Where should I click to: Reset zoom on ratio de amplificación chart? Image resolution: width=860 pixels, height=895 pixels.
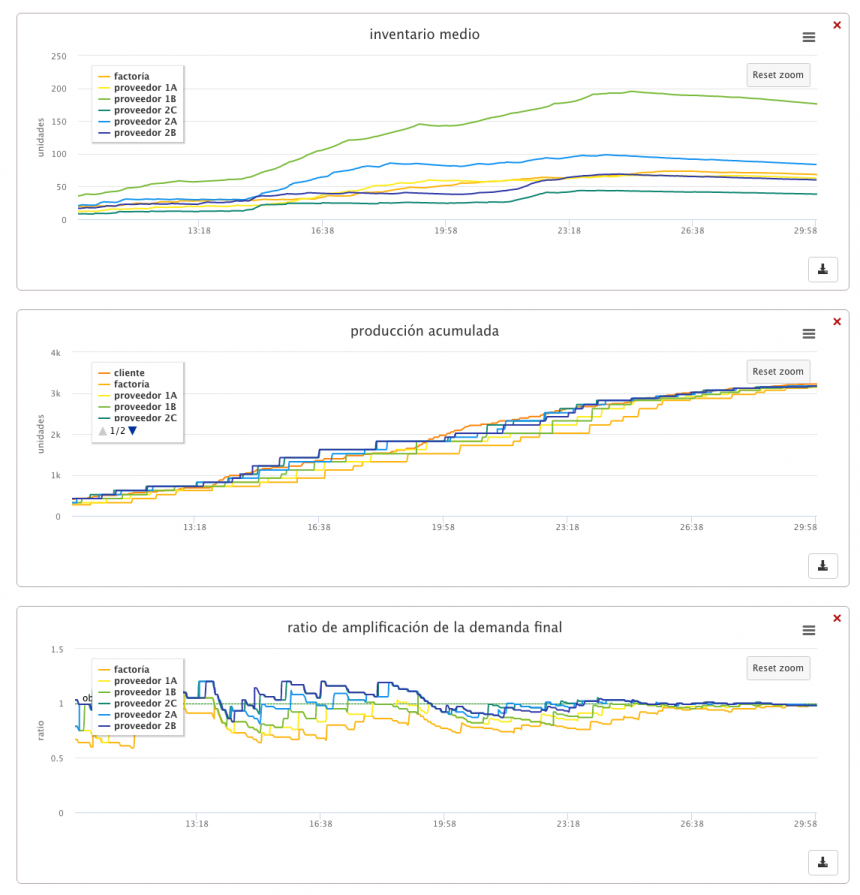click(x=777, y=668)
